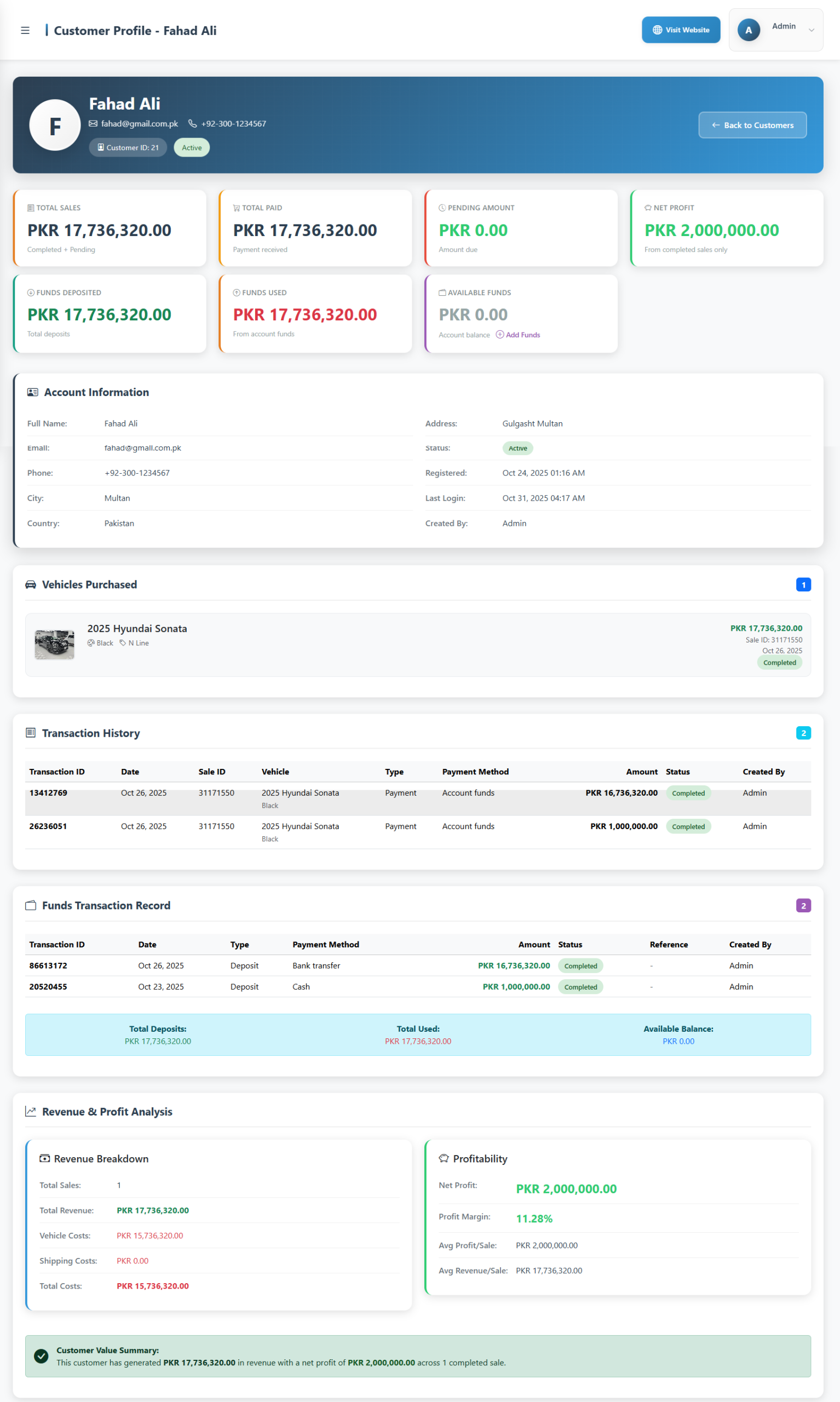
Task: Click the Add Funds link
Action: coord(518,335)
